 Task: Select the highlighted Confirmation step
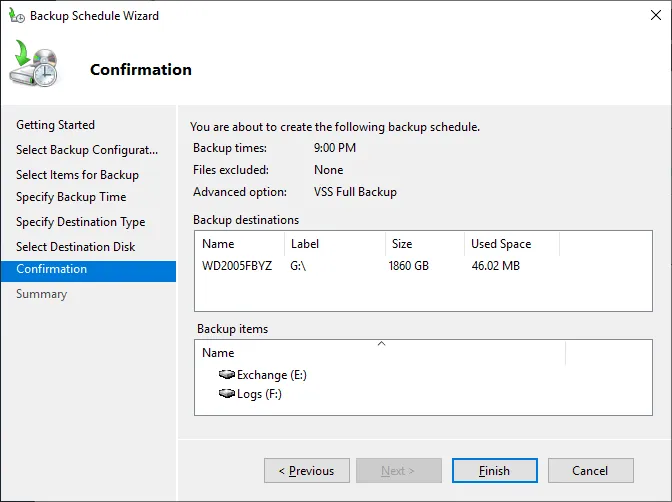52,269
